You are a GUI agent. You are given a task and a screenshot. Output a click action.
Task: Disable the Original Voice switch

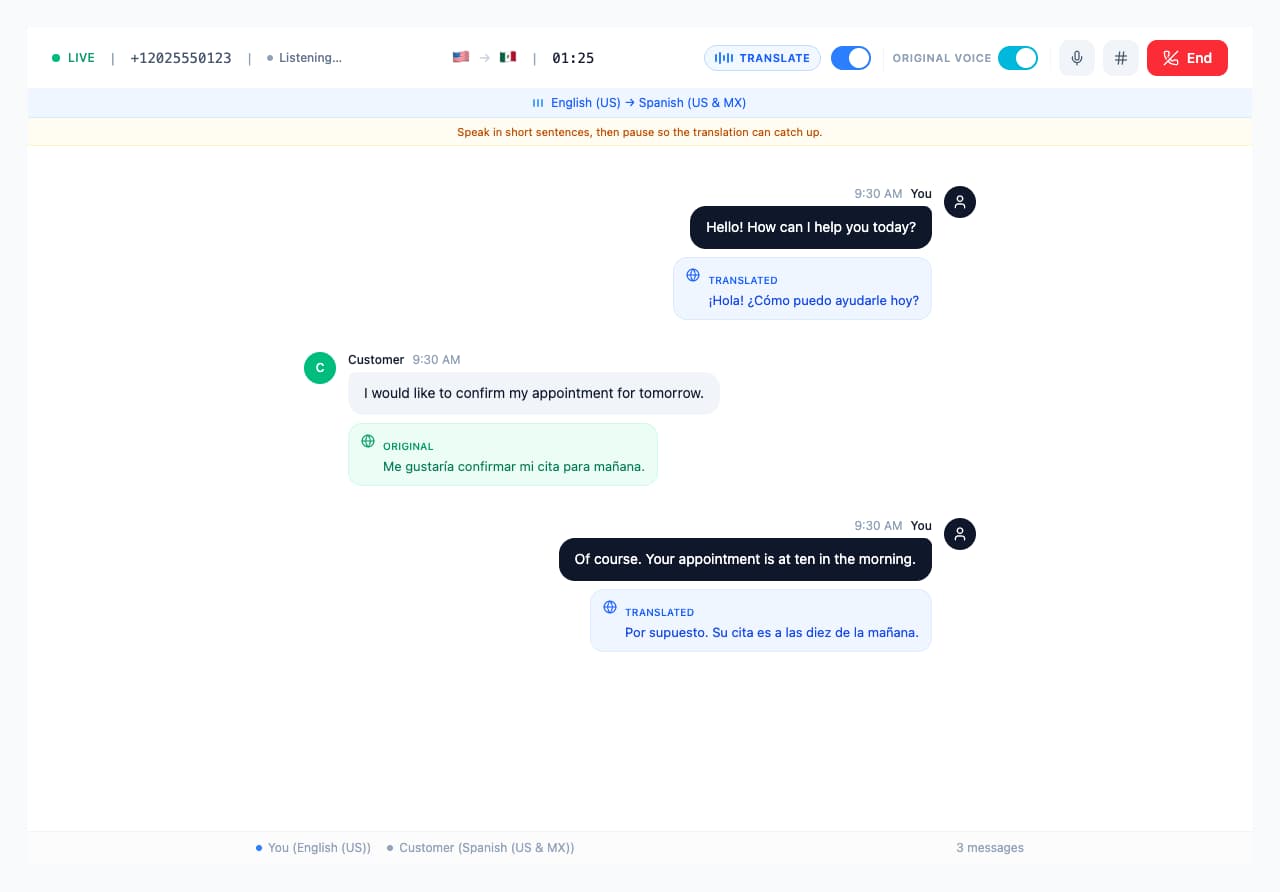point(1018,58)
